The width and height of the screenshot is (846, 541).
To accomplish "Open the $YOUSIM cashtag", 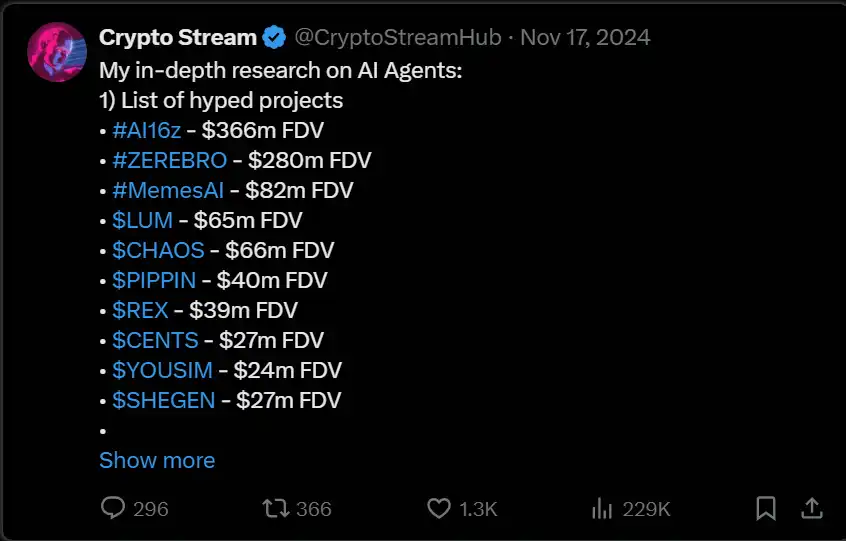I will (163, 370).
